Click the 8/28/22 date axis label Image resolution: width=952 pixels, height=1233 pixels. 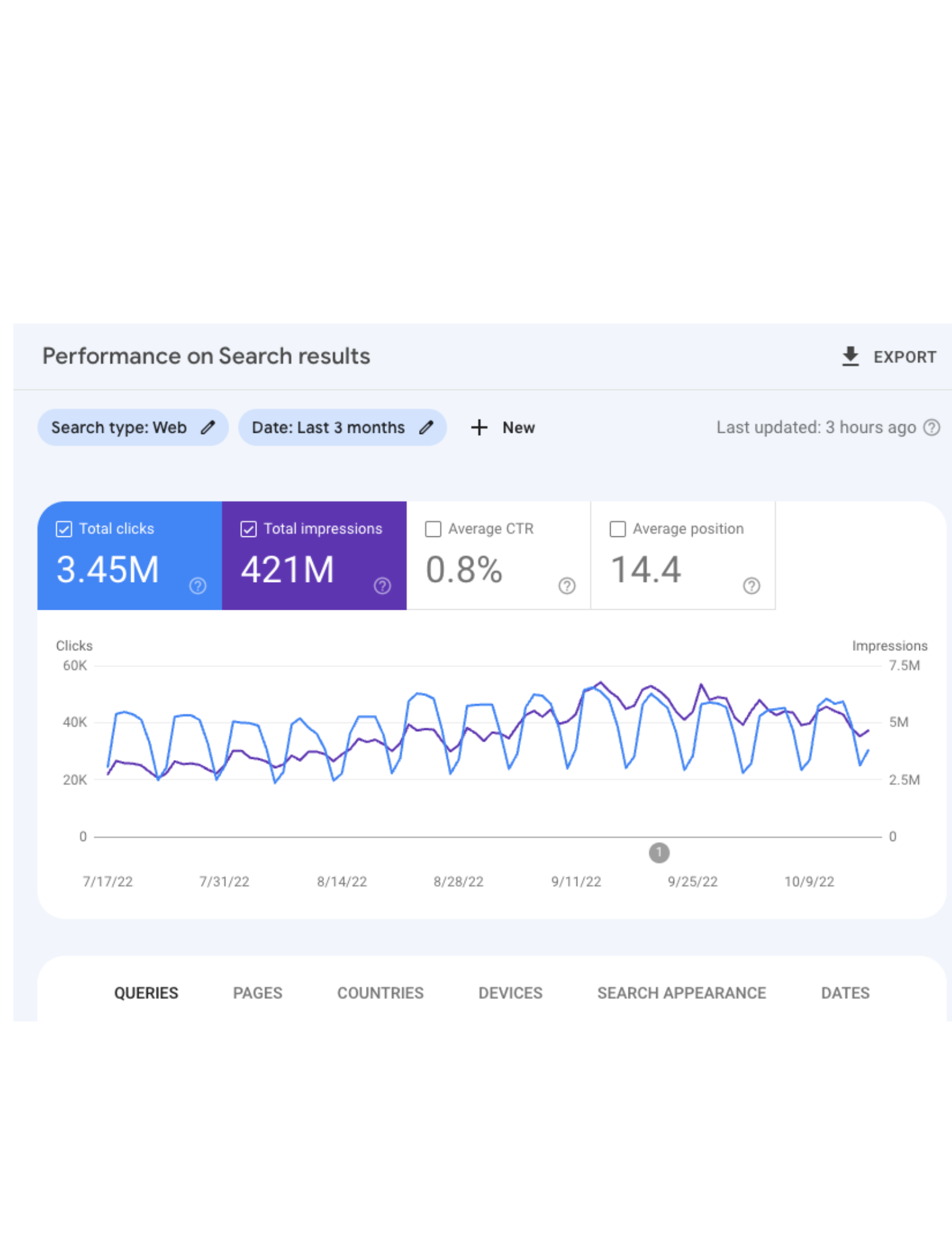458,882
